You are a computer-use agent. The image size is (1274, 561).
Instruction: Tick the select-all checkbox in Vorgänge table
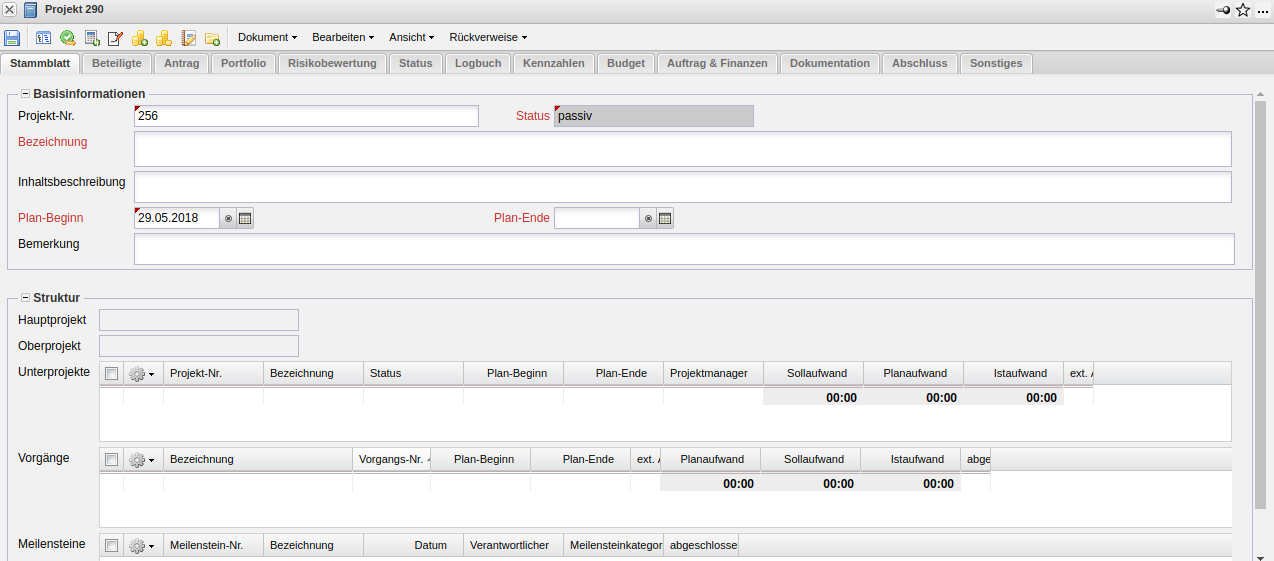tap(112, 459)
